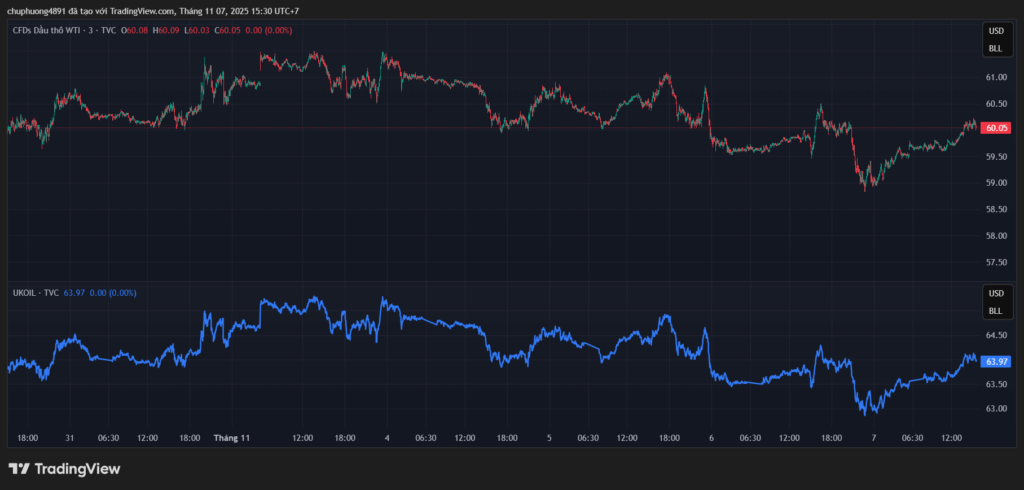
Task: Open the USD currency selector in WTI pane
Action: 995,32
